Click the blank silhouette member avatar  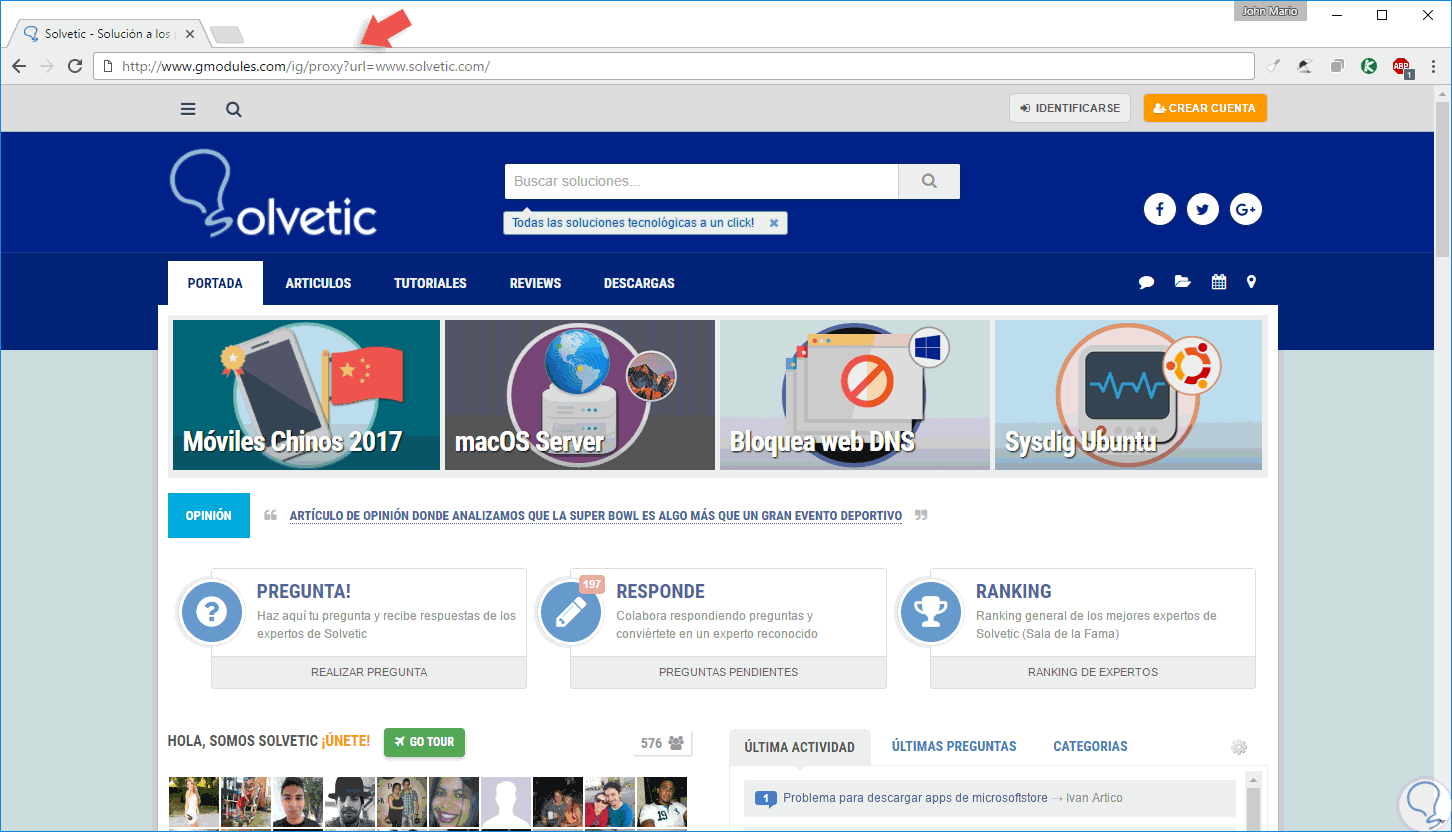tap(506, 802)
